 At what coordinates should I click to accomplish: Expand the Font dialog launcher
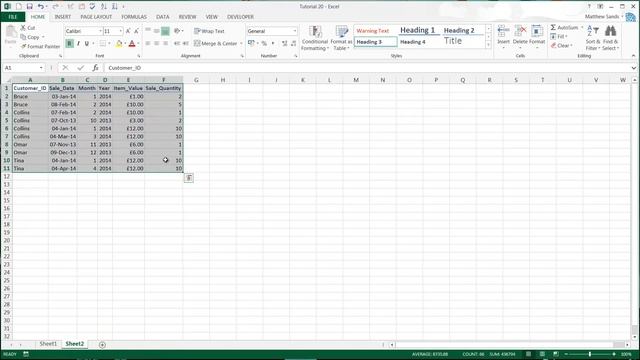click(139, 56)
